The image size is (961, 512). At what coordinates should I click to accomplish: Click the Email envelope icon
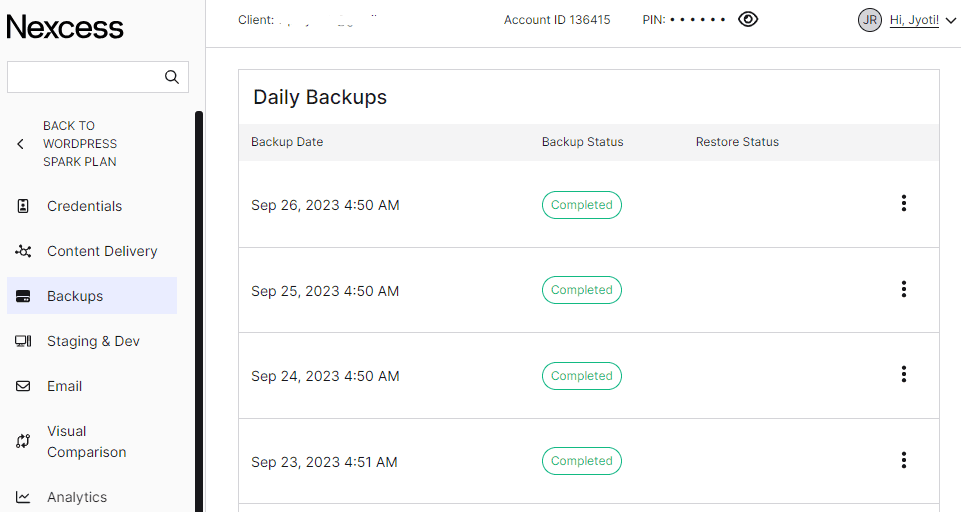click(x=23, y=386)
